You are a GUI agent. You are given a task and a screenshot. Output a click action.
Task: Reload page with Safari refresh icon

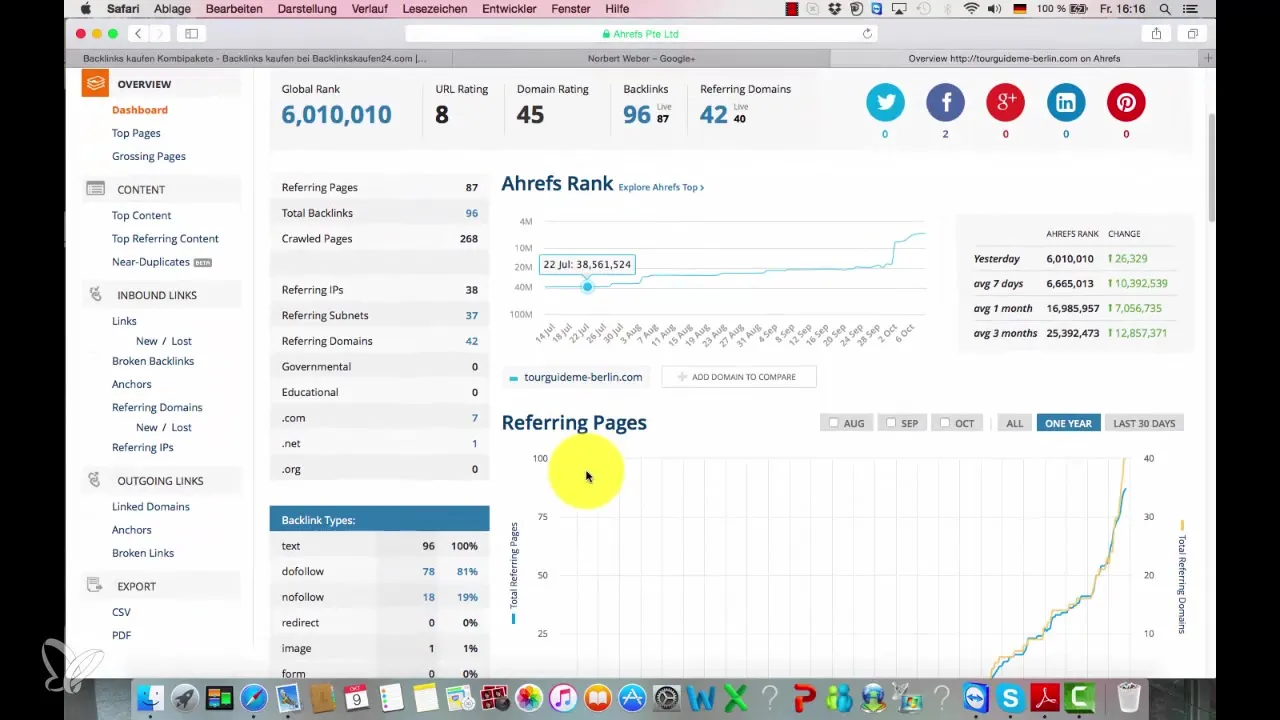pos(867,33)
